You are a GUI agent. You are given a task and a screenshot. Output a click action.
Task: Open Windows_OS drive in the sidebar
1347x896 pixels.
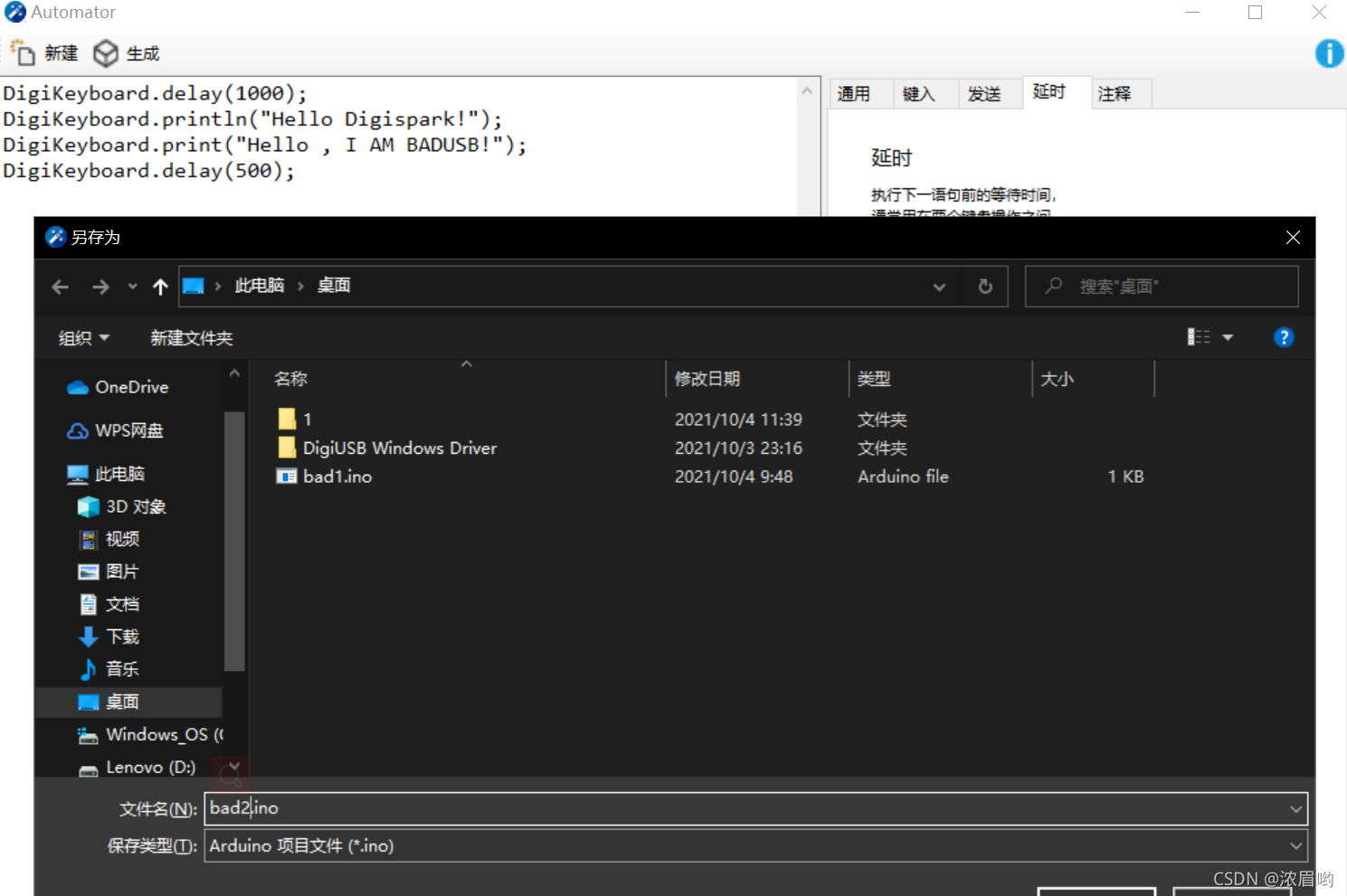pyautogui.click(x=150, y=734)
